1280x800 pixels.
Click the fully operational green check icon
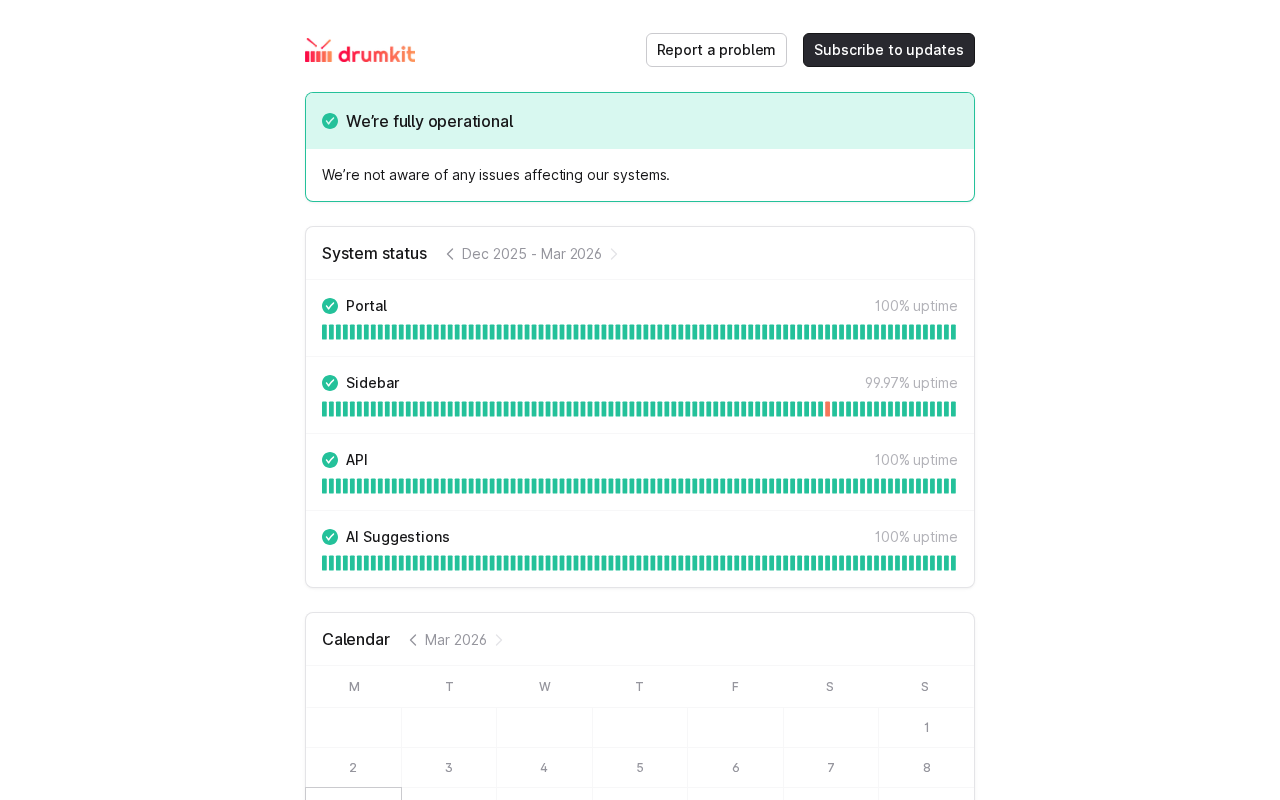click(x=330, y=121)
